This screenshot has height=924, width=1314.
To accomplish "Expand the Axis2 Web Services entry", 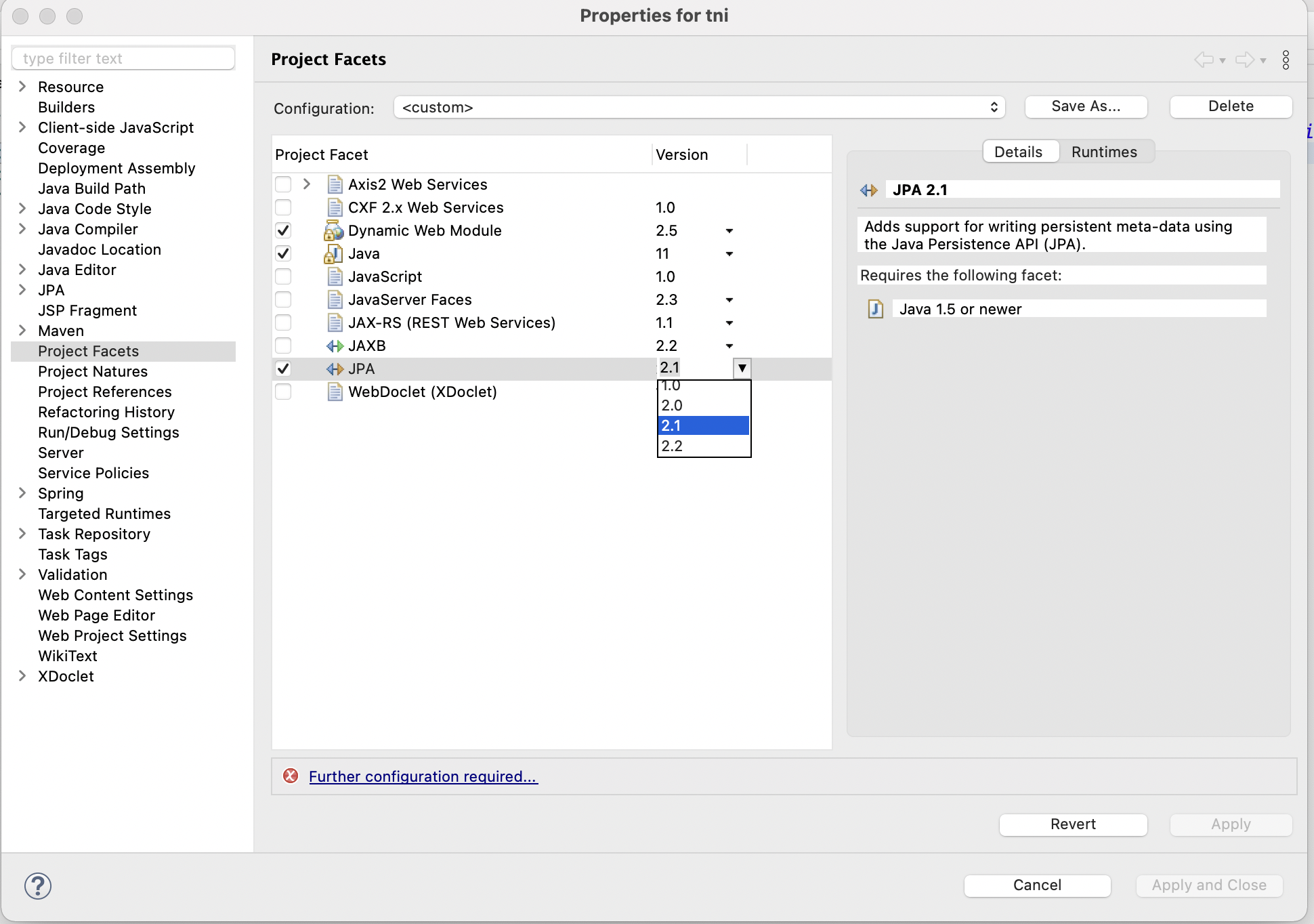I will (307, 184).
